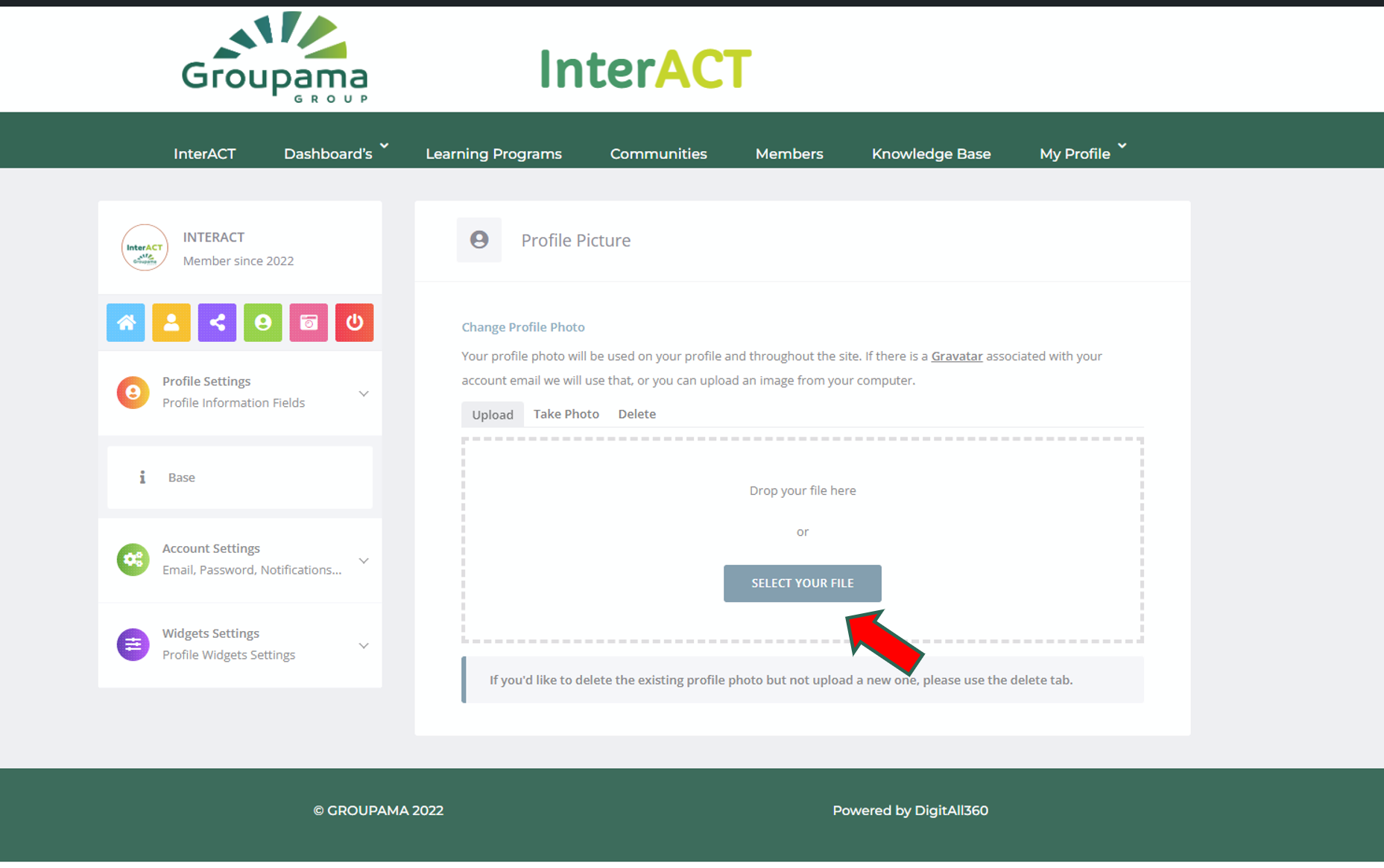The width and height of the screenshot is (1384, 868).
Task: Click the green account circle icon
Action: point(262,322)
